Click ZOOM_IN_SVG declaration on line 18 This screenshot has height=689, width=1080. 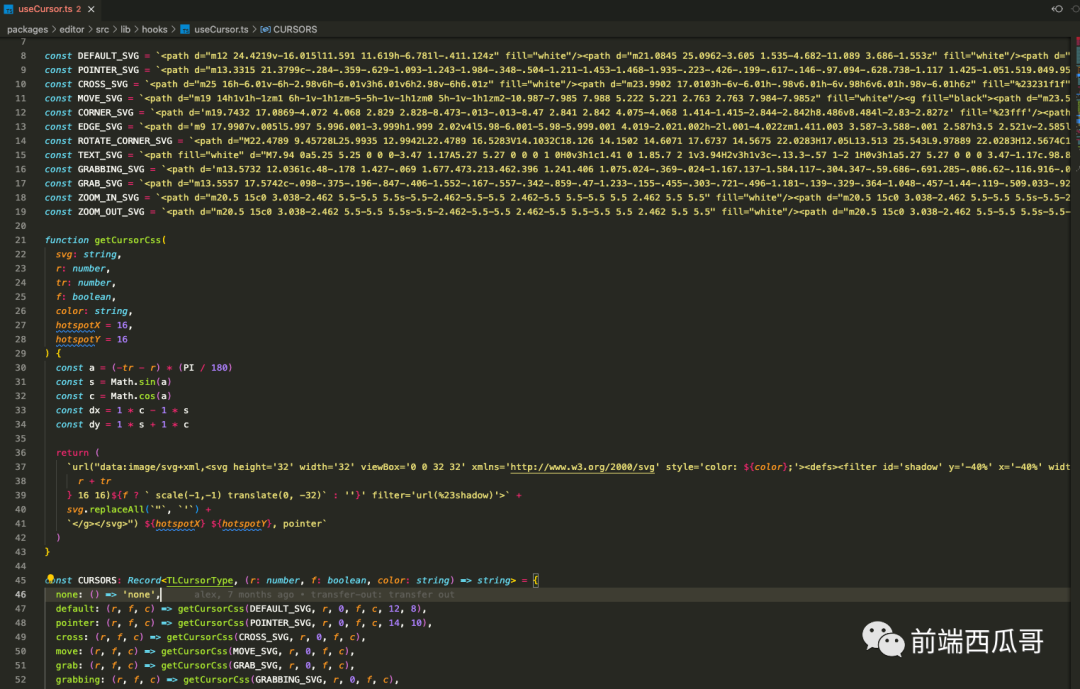click(x=108, y=198)
